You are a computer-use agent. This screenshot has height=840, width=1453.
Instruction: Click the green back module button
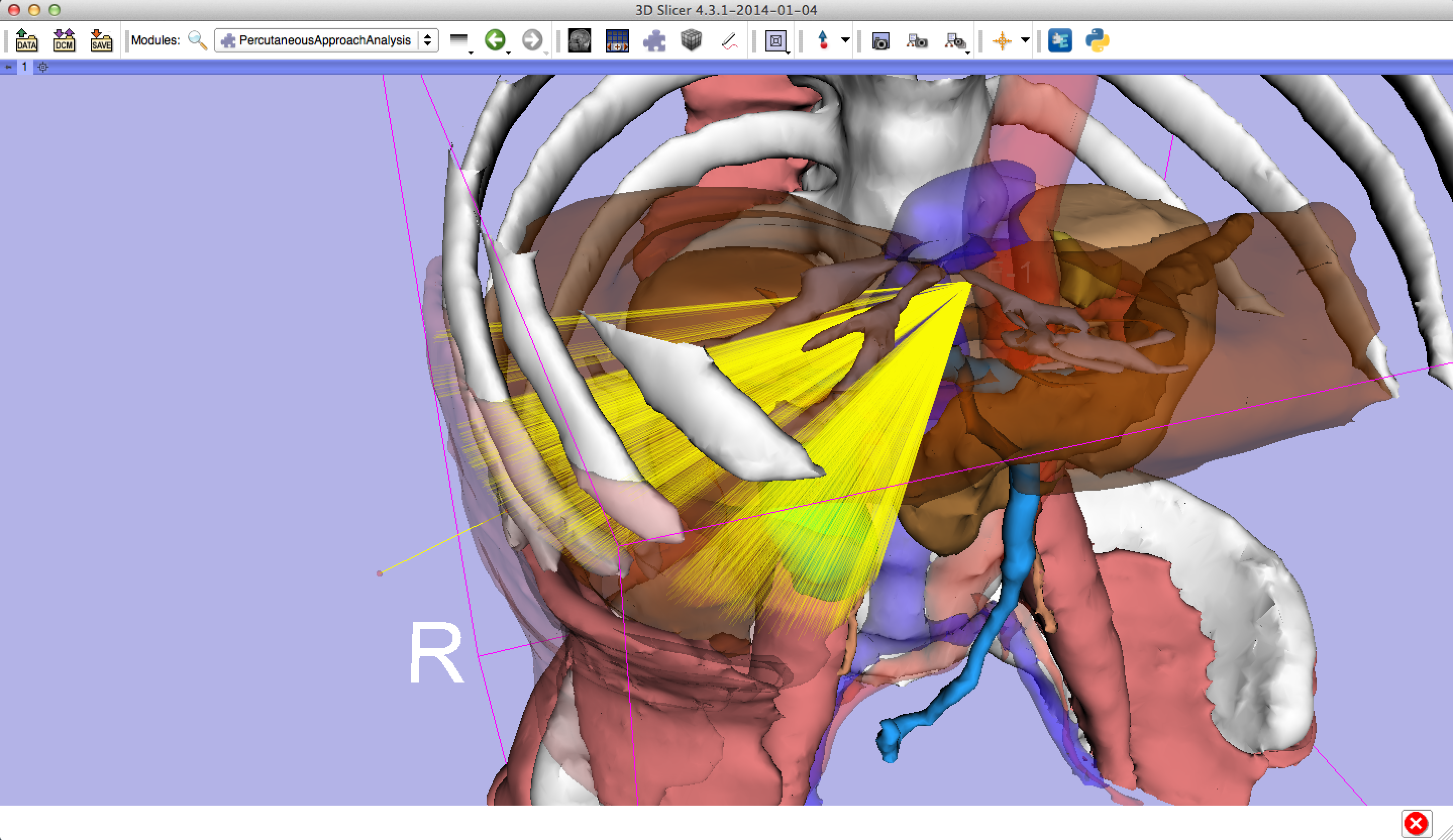495,40
